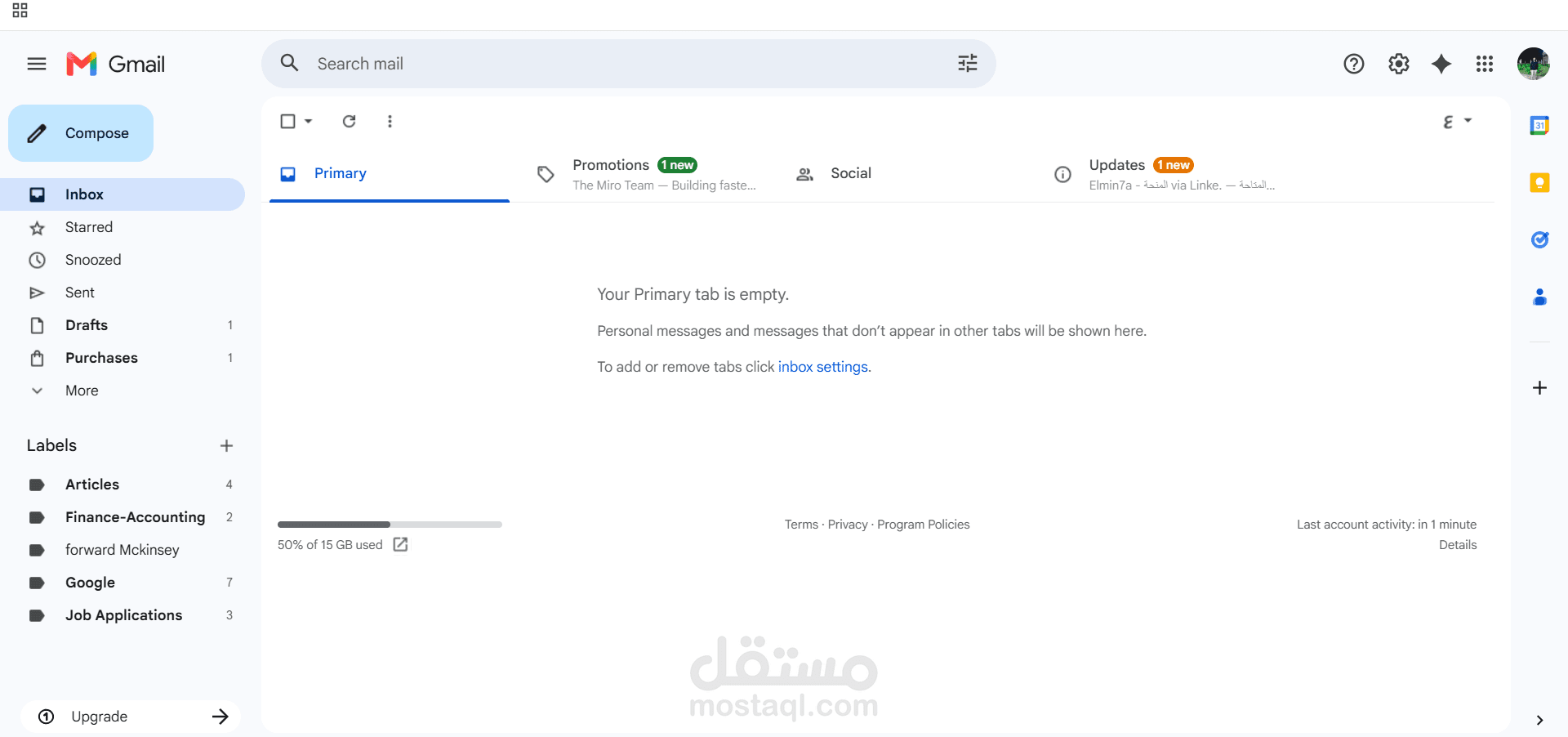Open account activity Details link
Viewport: 1568px width, 737px height.
pos(1458,545)
